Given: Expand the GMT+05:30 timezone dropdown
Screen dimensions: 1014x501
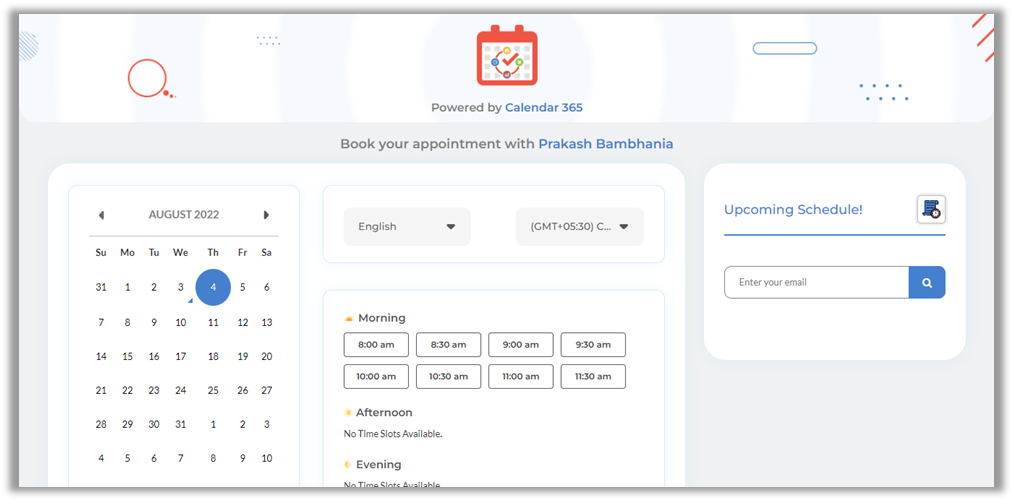Looking at the screenshot, I should tap(579, 227).
